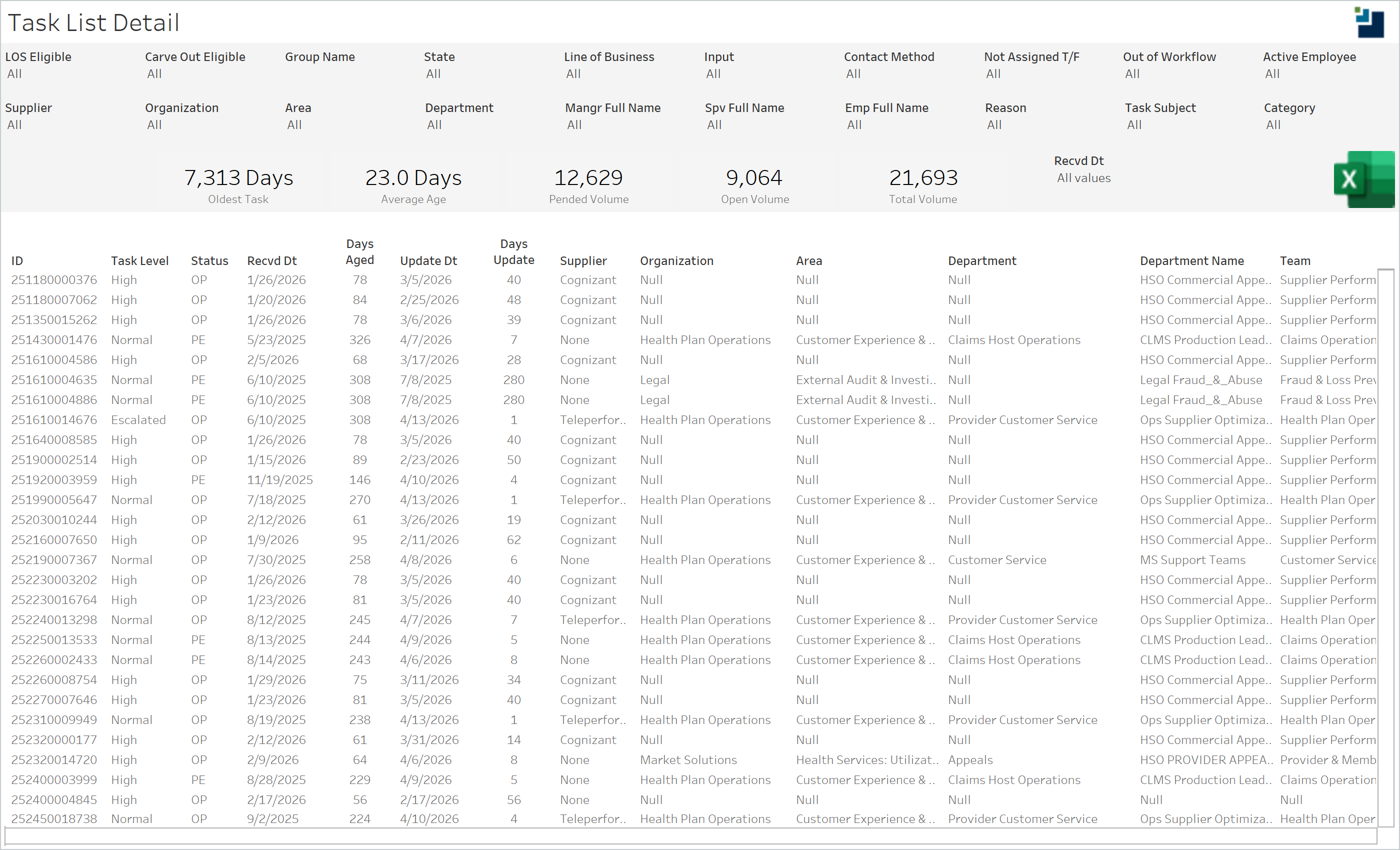
Task: Select row with ID 251430001476
Action: (54, 339)
